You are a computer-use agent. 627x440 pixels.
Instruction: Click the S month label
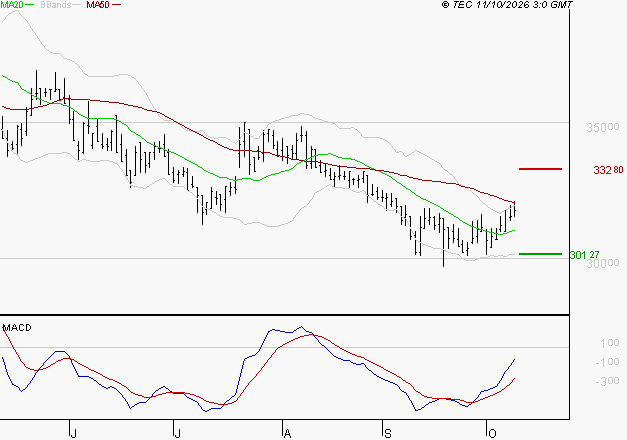pyautogui.click(x=387, y=433)
